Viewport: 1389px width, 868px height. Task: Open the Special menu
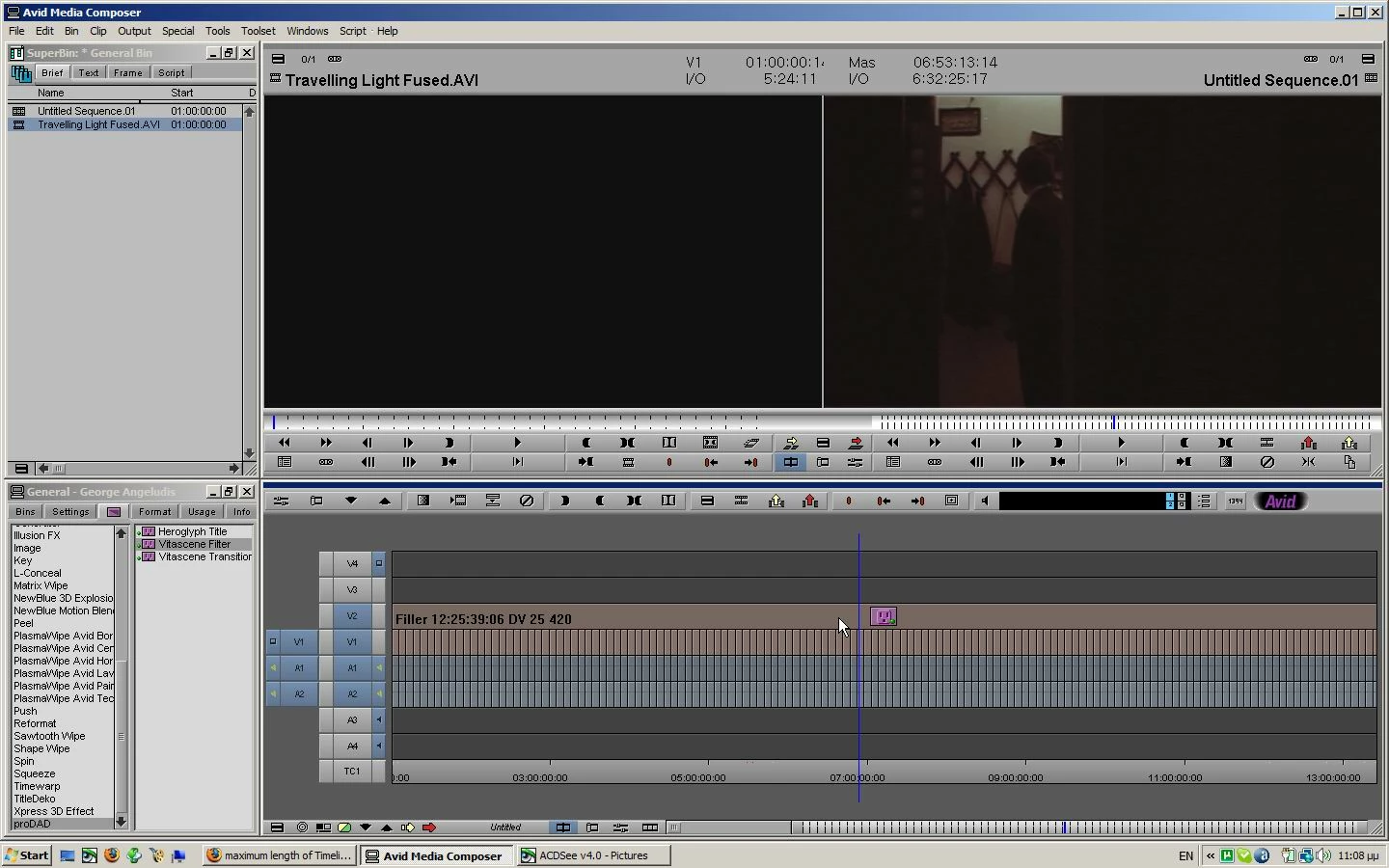pos(177,31)
